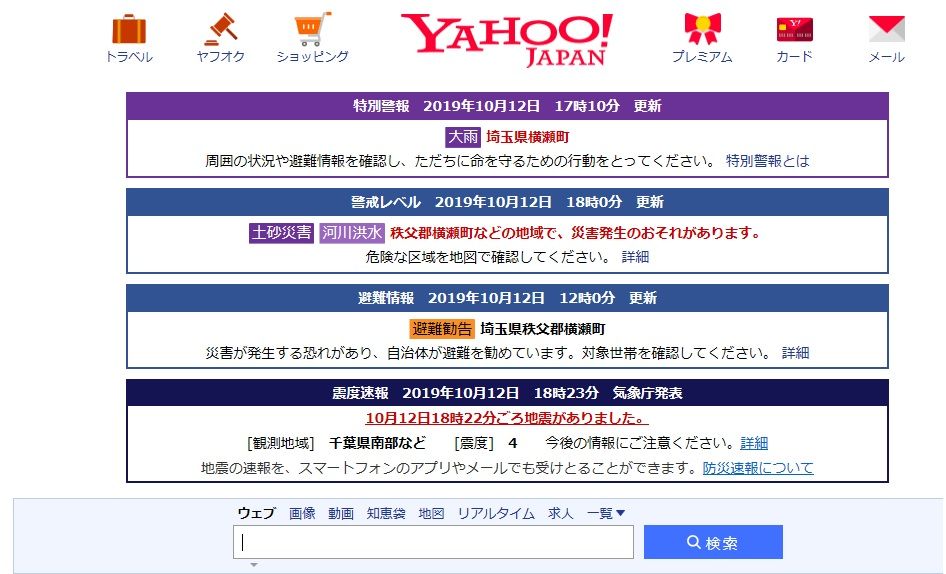The image size is (946, 574).
Task: Click the 河川洪水 warning tag
Action: pos(352,233)
